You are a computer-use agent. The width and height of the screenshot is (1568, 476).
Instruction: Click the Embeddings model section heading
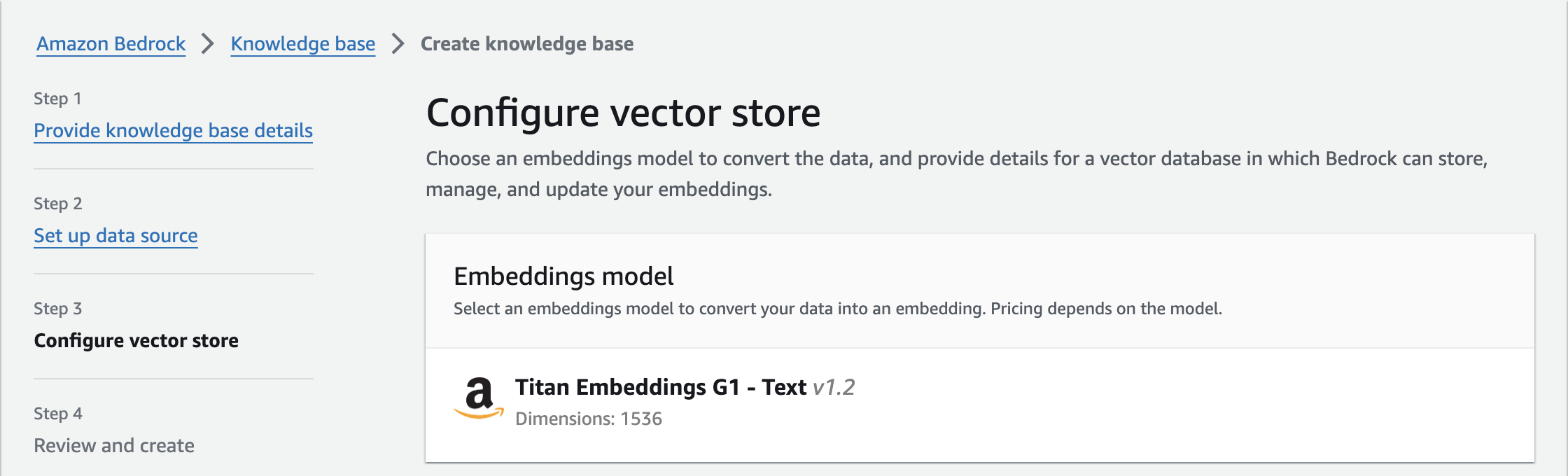pyautogui.click(x=563, y=276)
